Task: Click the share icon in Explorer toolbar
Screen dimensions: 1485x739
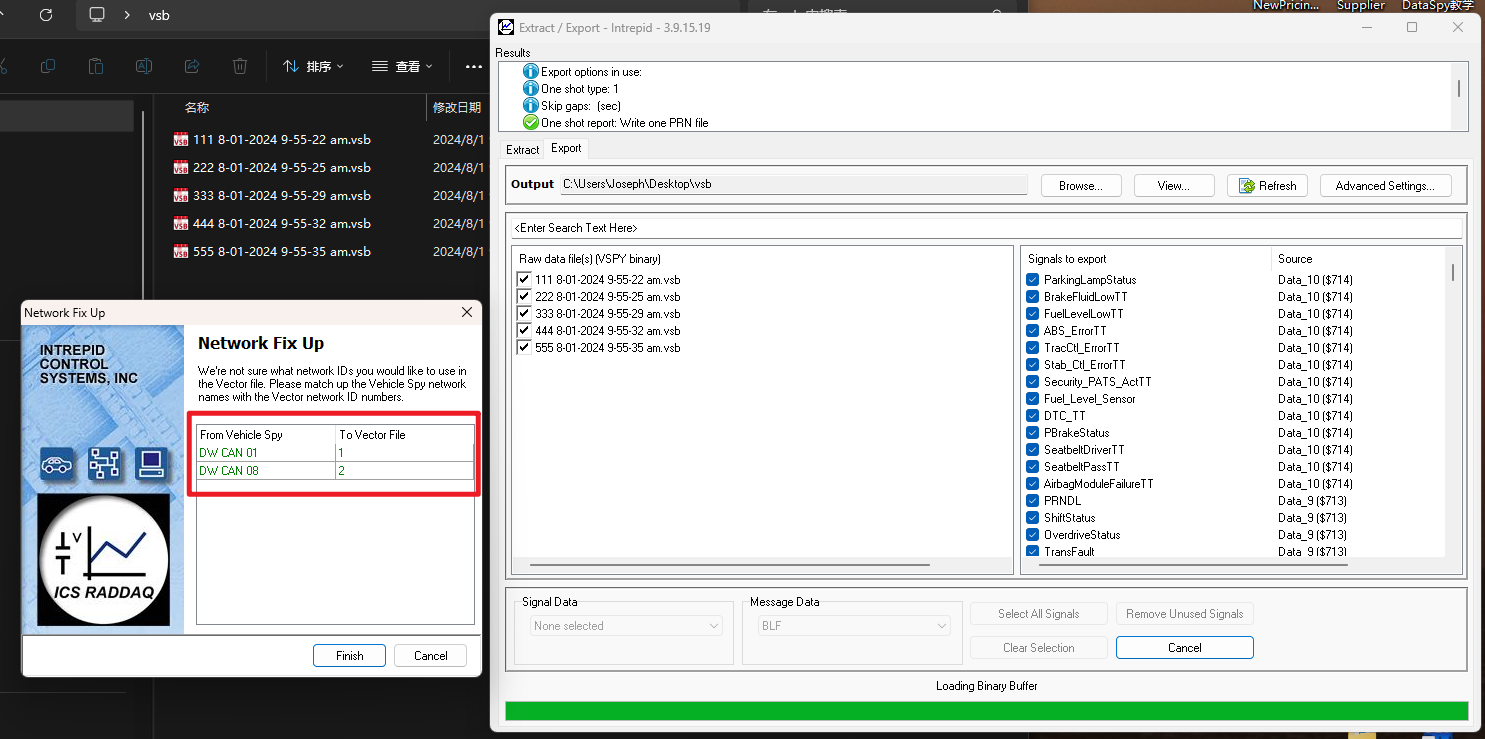Action: [192, 66]
